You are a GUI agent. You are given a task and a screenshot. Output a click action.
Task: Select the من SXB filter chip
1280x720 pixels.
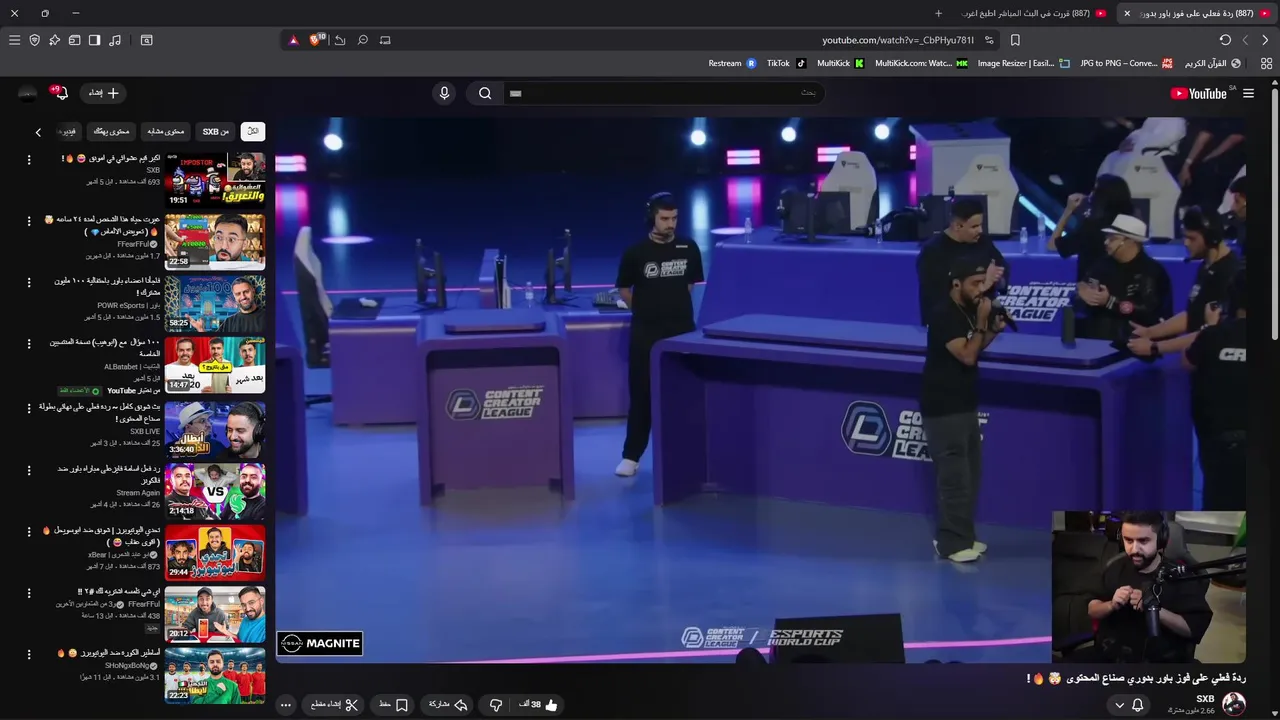pyautogui.click(x=215, y=131)
